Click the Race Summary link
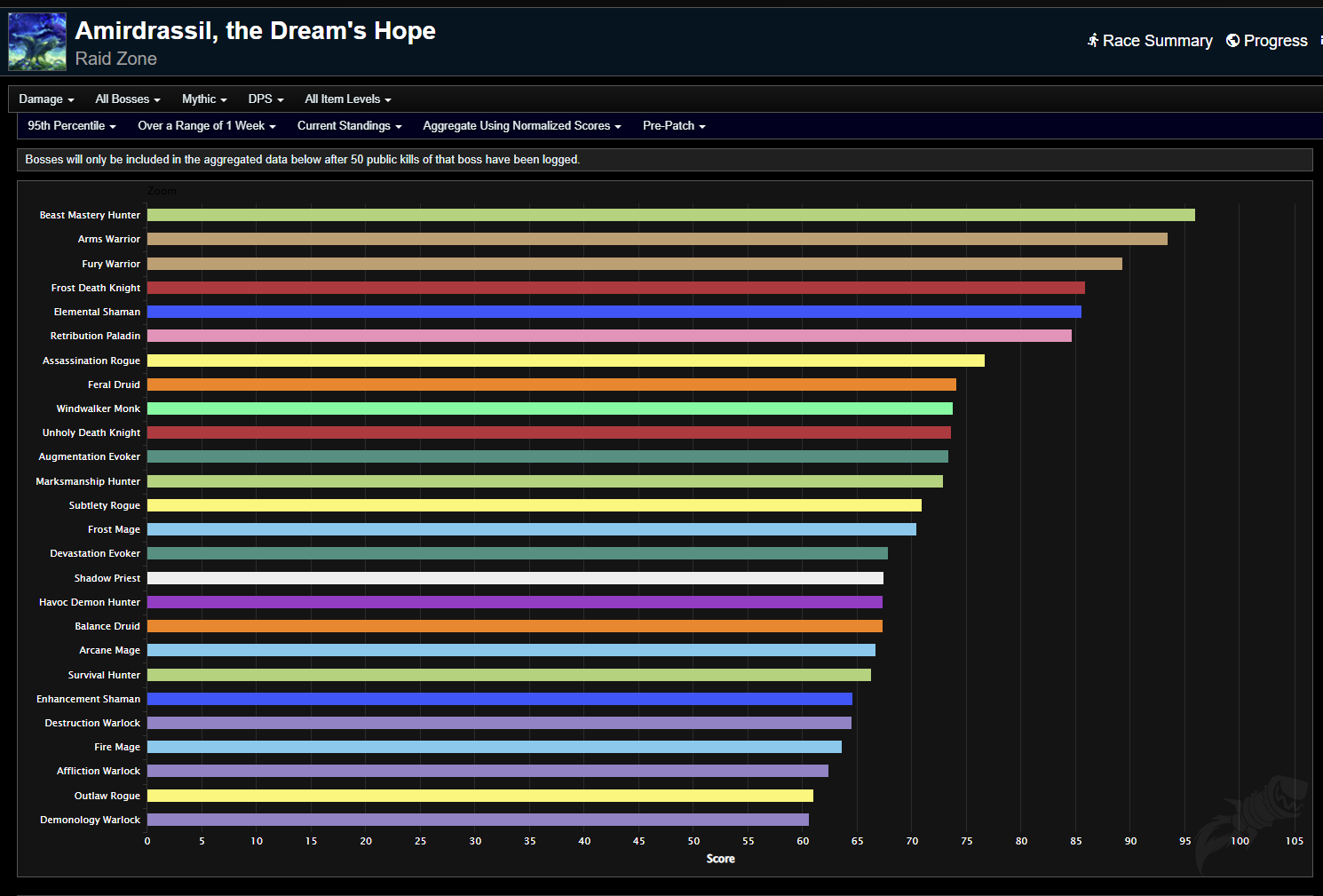This screenshot has width=1323, height=896. pos(1157,40)
